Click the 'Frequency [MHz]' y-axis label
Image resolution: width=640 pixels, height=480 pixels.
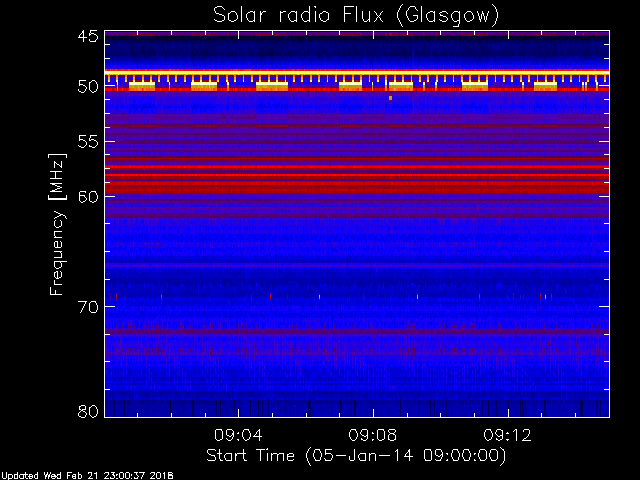point(58,223)
